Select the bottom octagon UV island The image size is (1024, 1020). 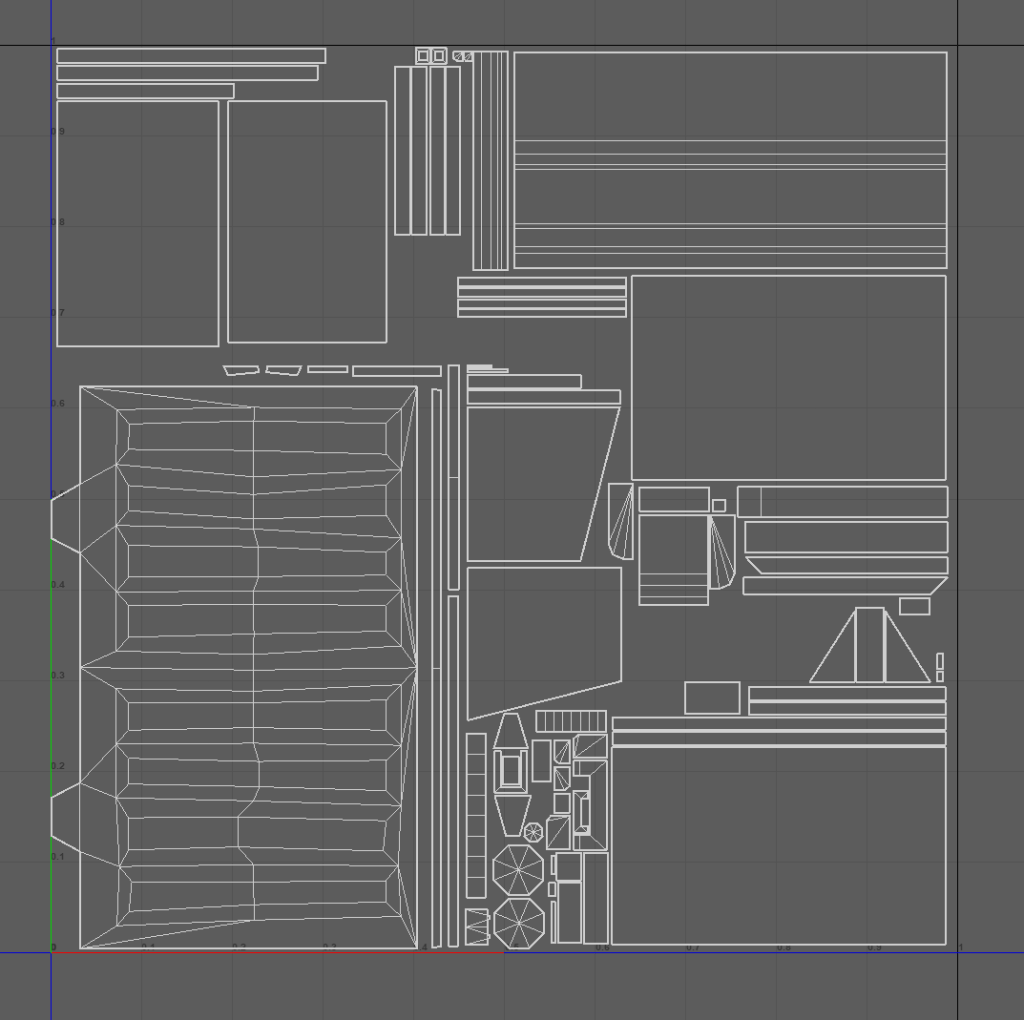pyautogui.click(x=518, y=922)
